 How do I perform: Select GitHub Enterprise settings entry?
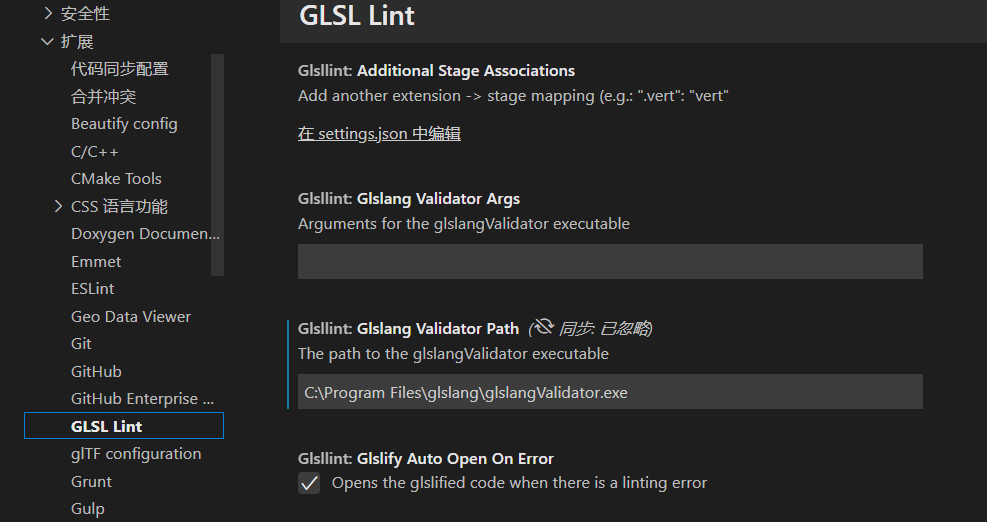tap(143, 399)
